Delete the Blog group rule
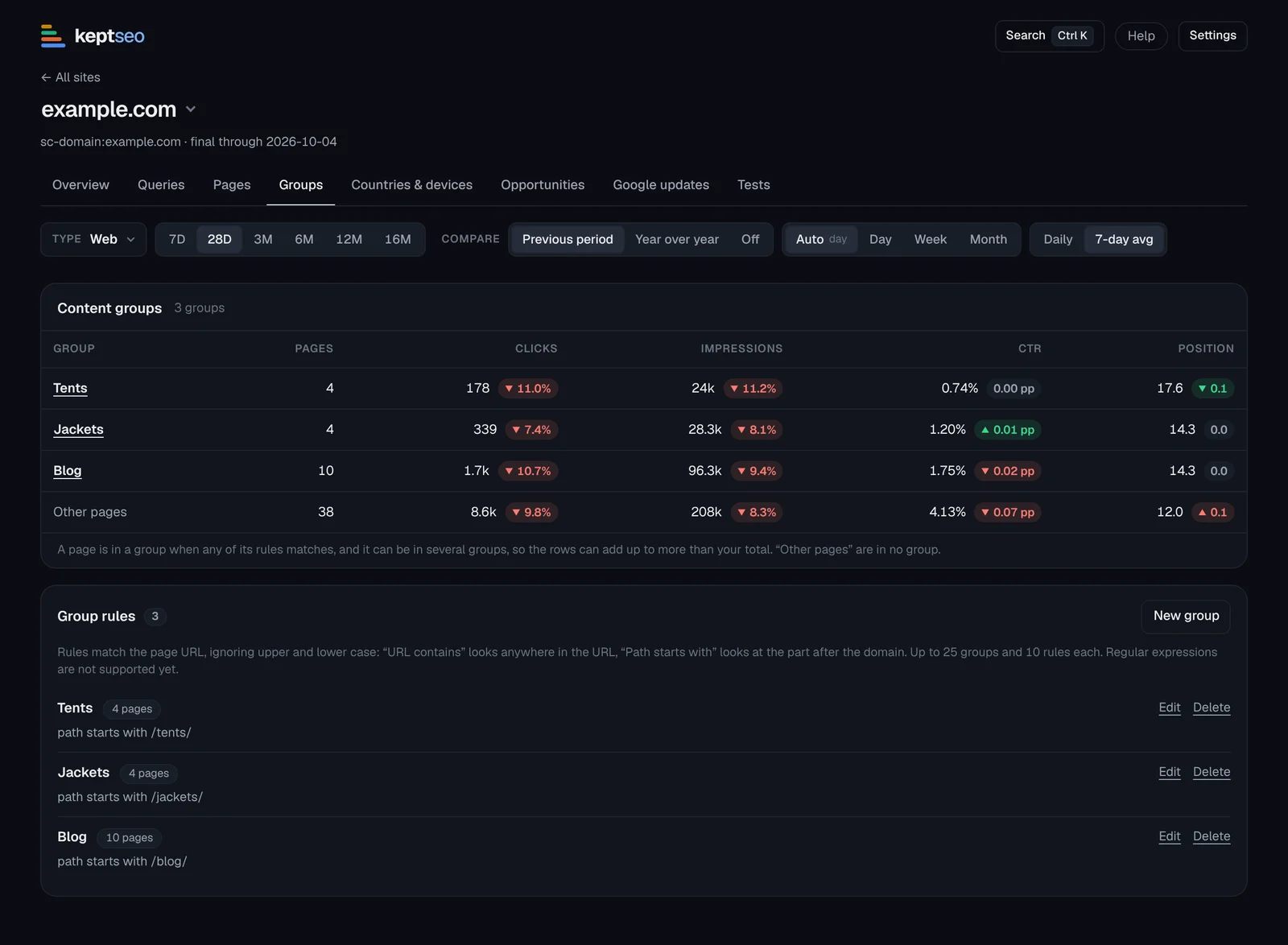1288x945 pixels. coord(1212,836)
